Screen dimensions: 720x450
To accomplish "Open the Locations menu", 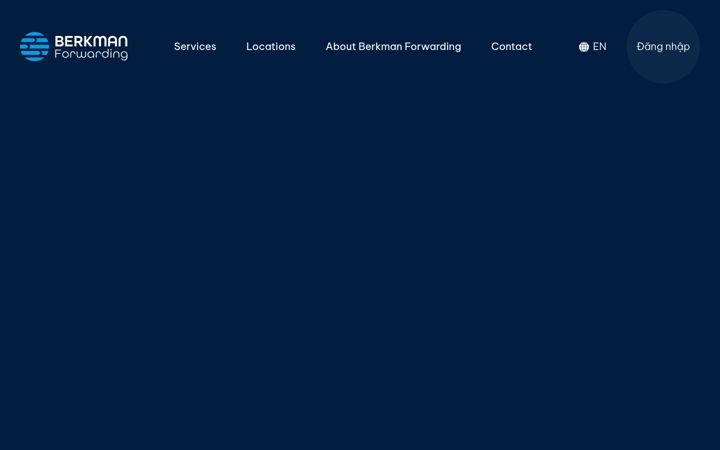I will pos(271,46).
